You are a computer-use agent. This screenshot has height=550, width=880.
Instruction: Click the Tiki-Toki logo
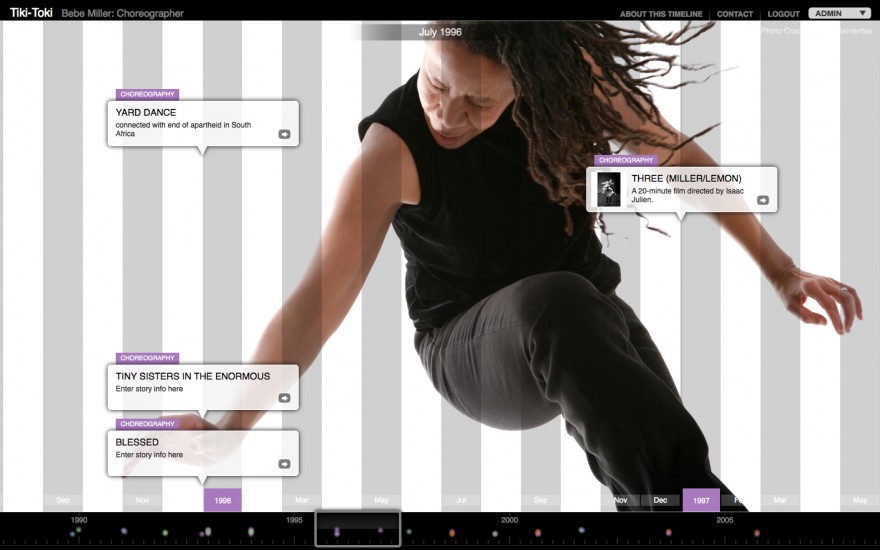tap(31, 13)
